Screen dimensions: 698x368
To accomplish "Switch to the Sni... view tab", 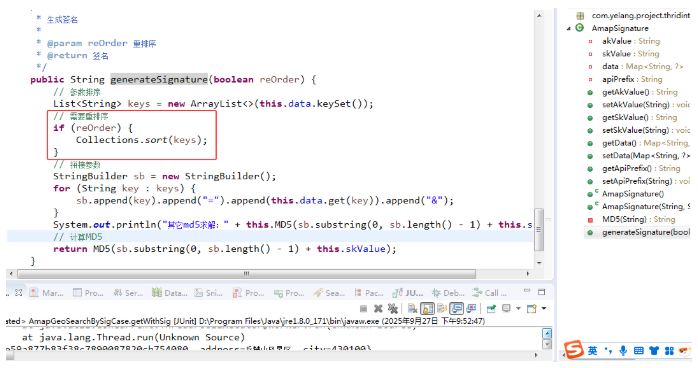I will click(209, 293).
